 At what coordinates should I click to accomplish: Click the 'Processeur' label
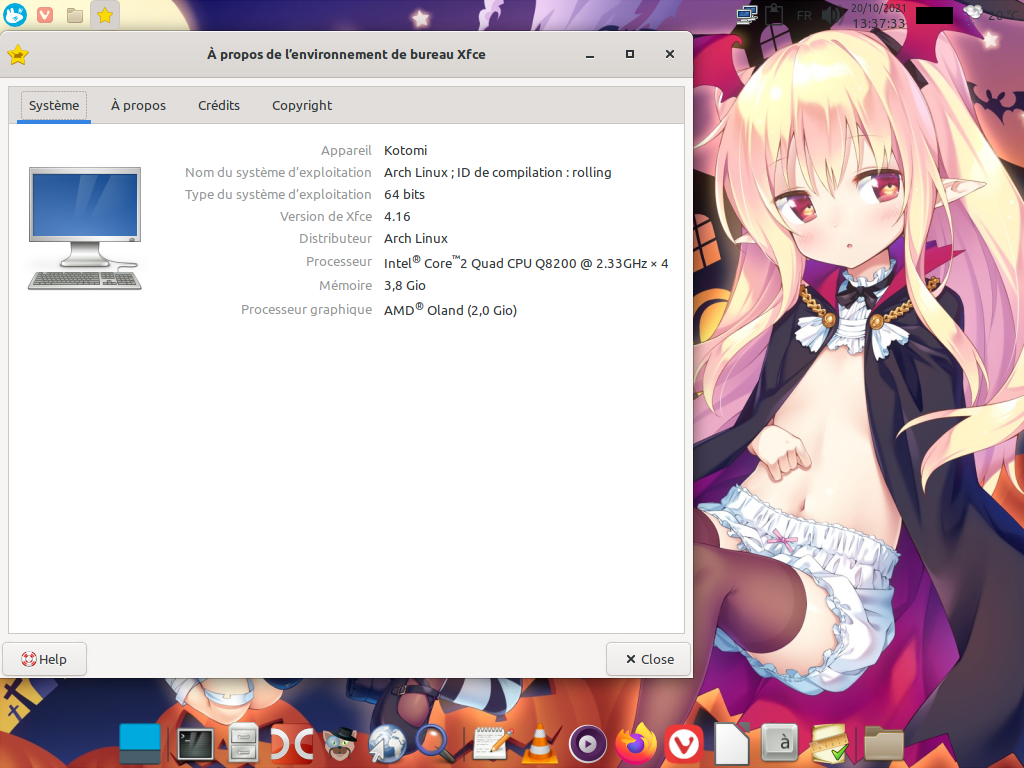point(339,262)
